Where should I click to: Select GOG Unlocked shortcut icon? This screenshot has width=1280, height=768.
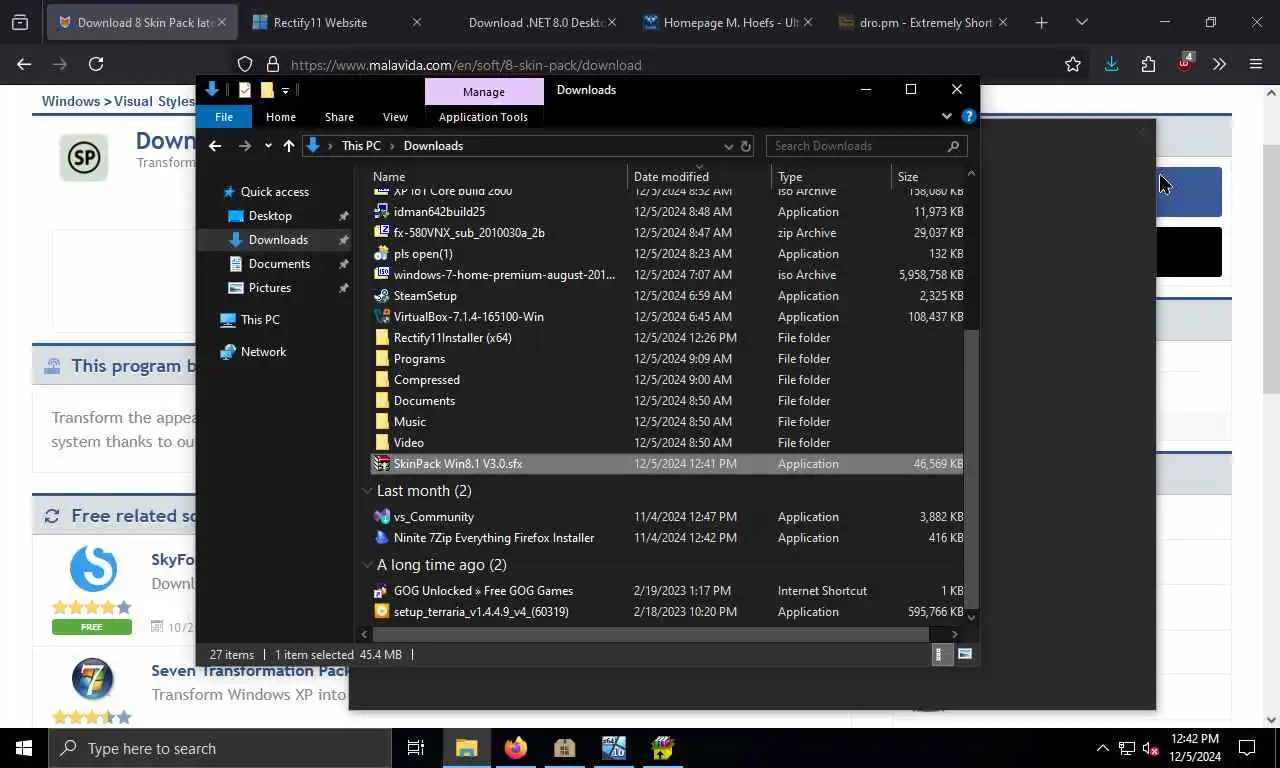[381, 591]
